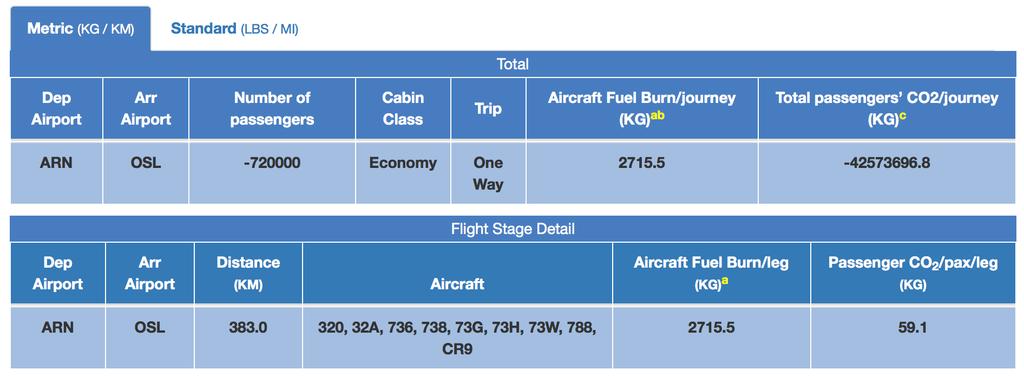Click the One Way trip cell

click(488, 172)
